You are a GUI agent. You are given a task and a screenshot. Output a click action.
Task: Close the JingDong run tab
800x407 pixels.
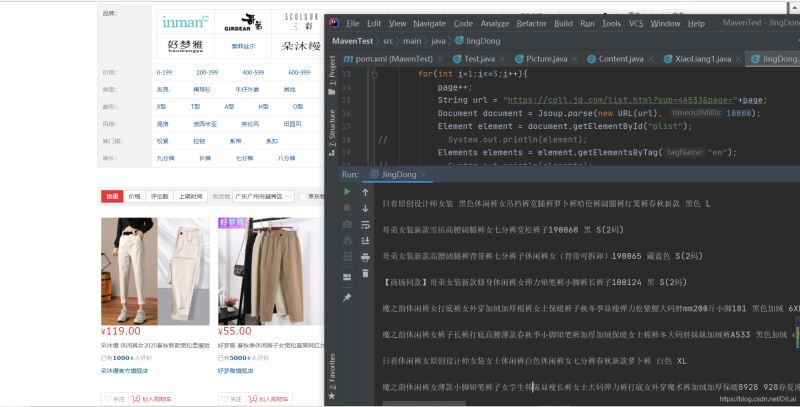click(x=423, y=175)
